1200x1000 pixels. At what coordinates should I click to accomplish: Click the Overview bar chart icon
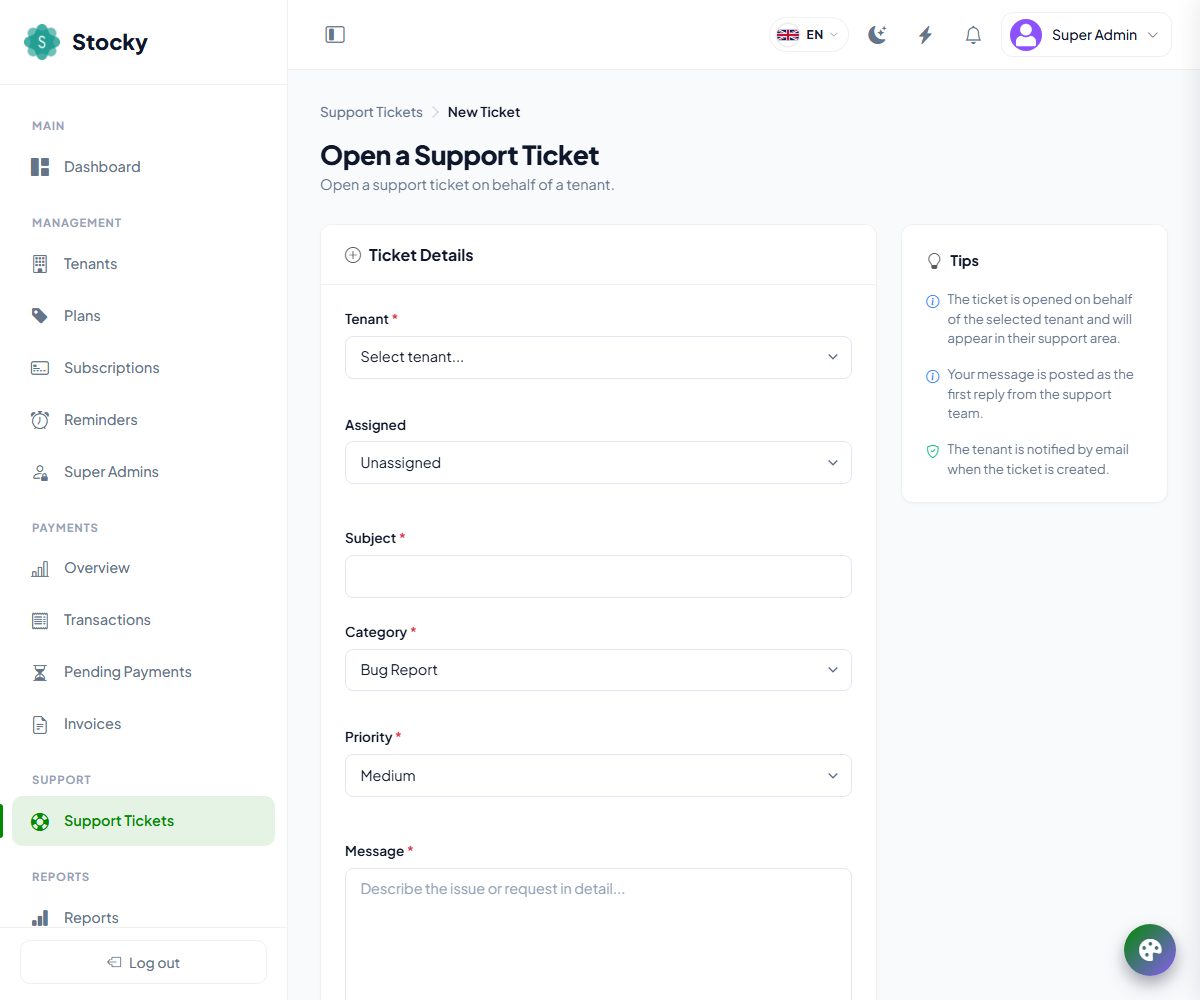40,568
